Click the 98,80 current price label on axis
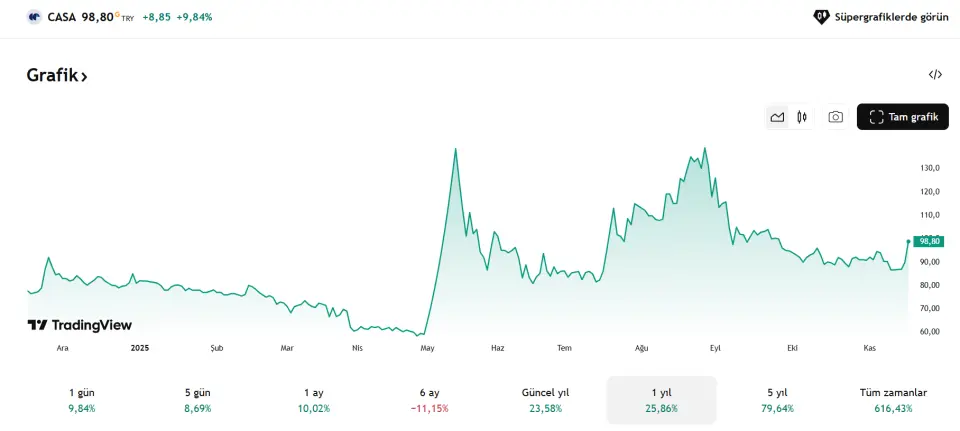 point(930,241)
